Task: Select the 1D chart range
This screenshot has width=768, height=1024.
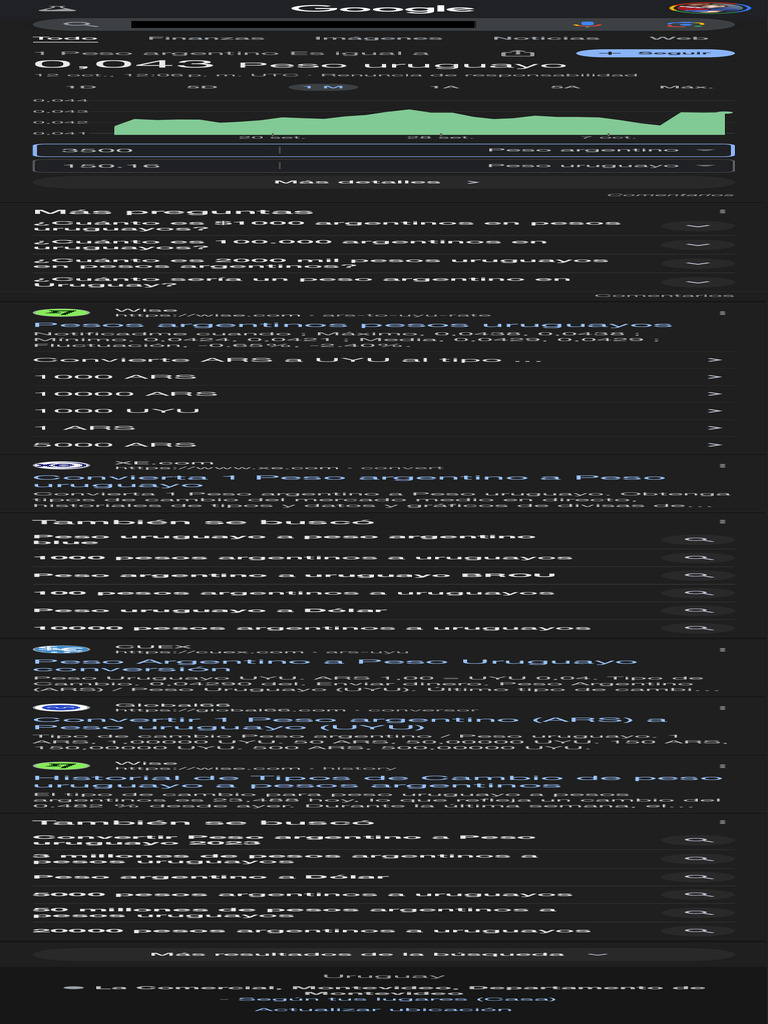Action: 81,87
